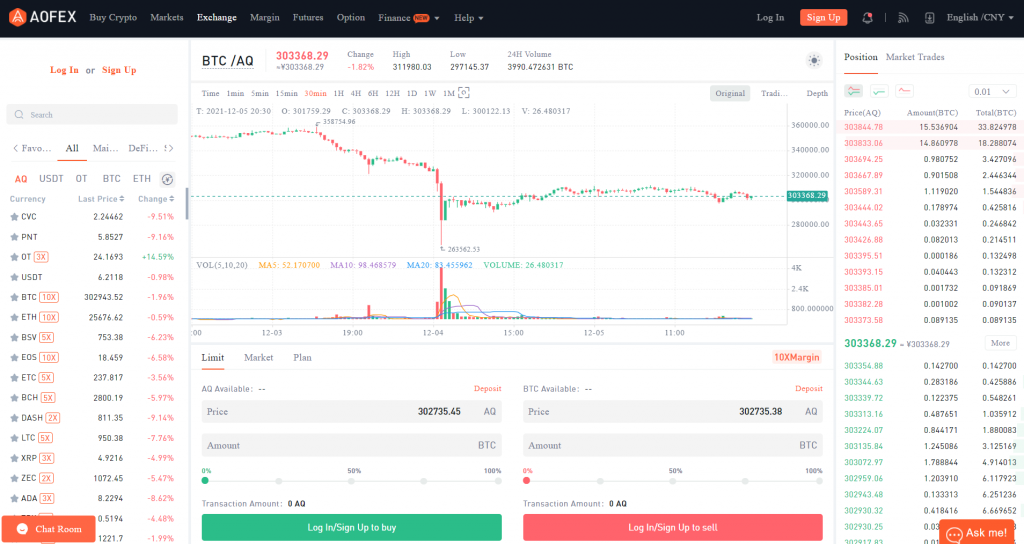Click star icon next to LTC
Viewport: 1024px width, 544px height.
point(14,438)
